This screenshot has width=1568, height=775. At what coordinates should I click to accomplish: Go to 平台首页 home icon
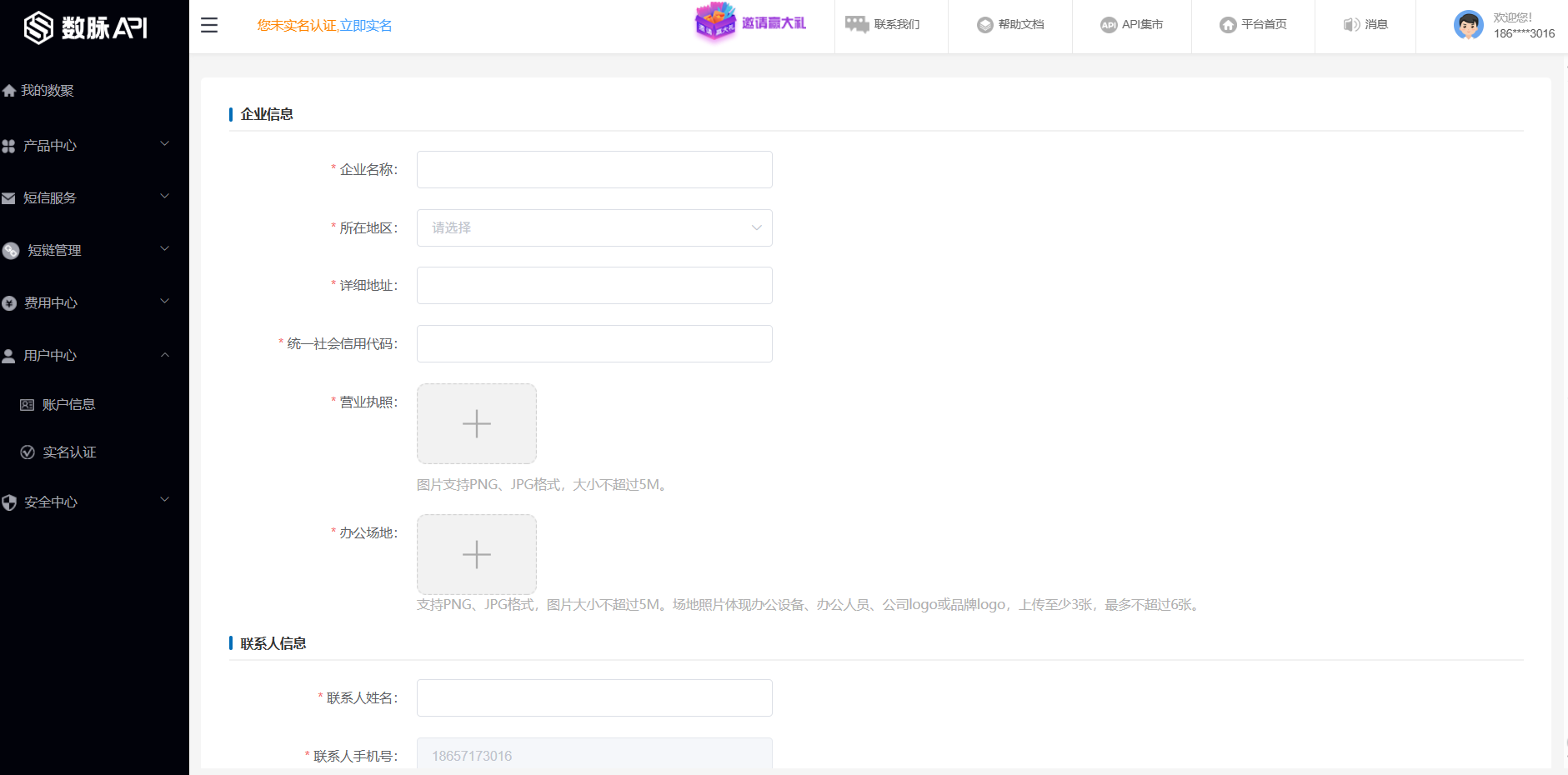pyautogui.click(x=1228, y=25)
